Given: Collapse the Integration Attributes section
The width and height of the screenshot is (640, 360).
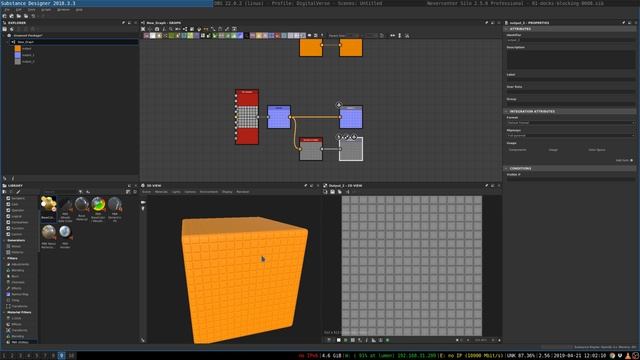Looking at the screenshot, I should coord(506,111).
